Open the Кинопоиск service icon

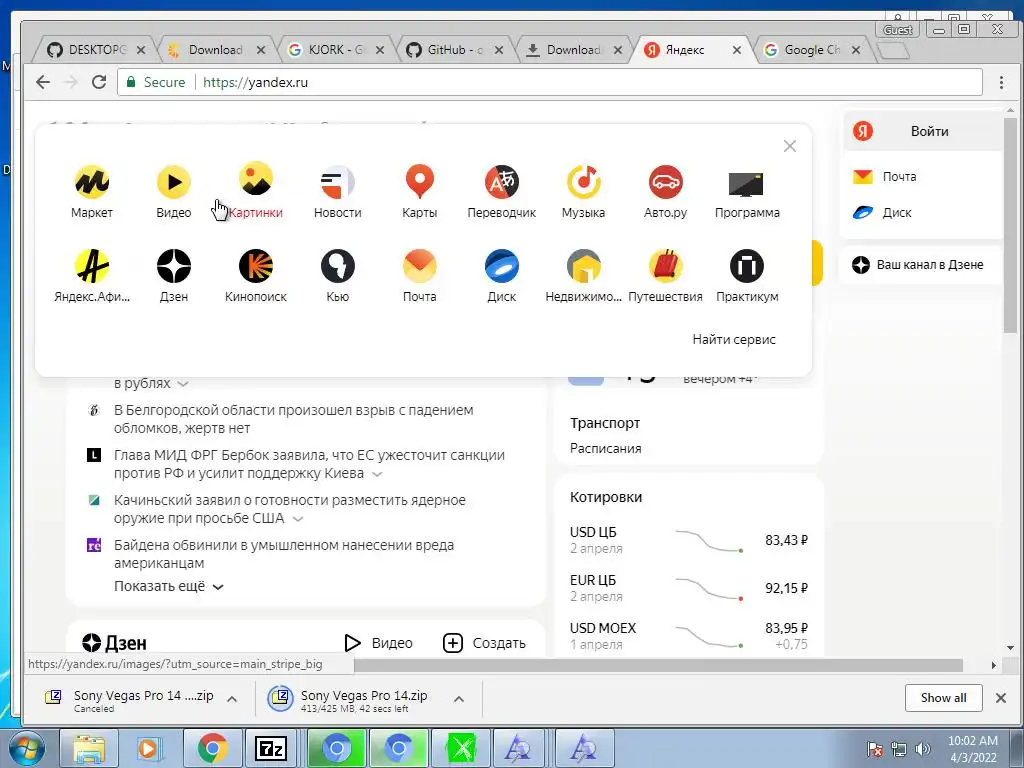[x=256, y=266]
